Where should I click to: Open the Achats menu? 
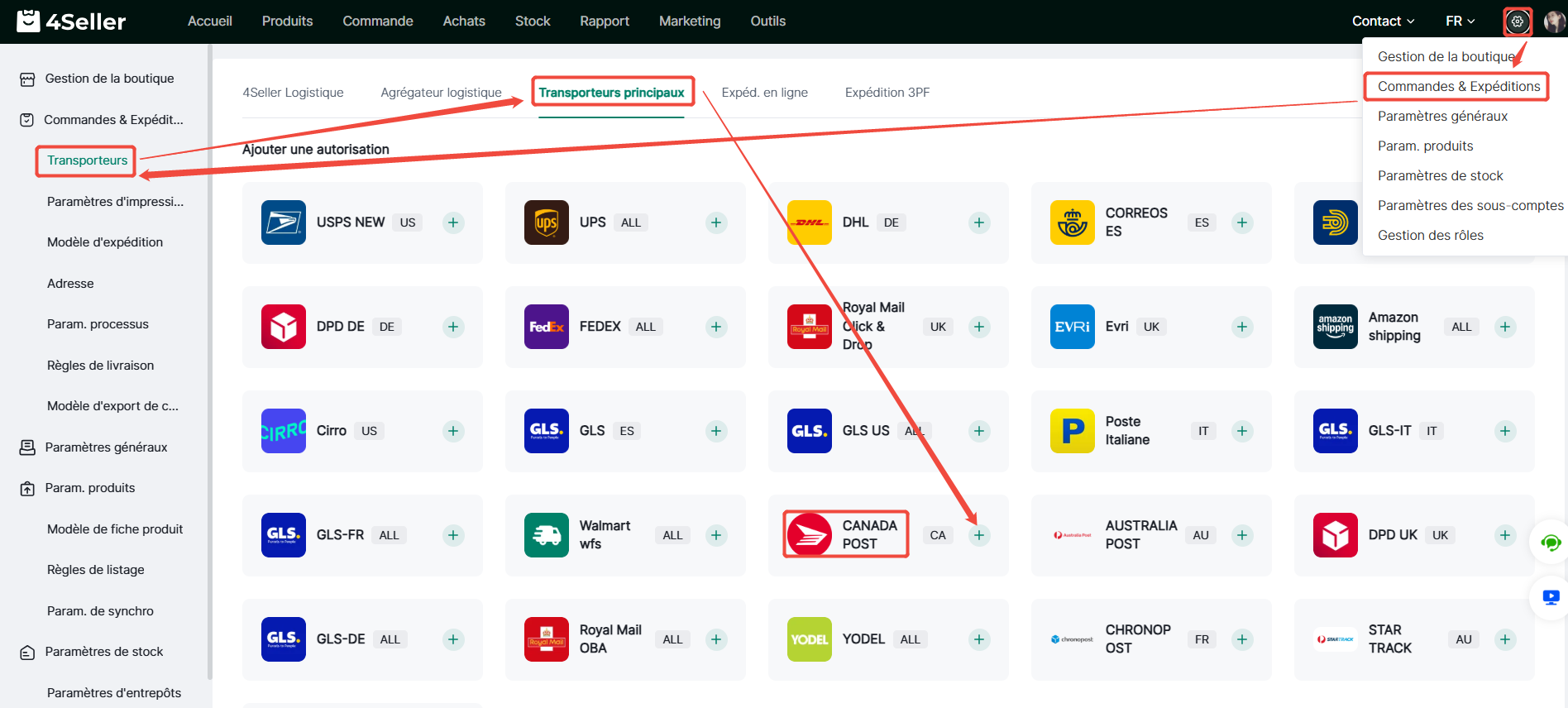pyautogui.click(x=464, y=22)
